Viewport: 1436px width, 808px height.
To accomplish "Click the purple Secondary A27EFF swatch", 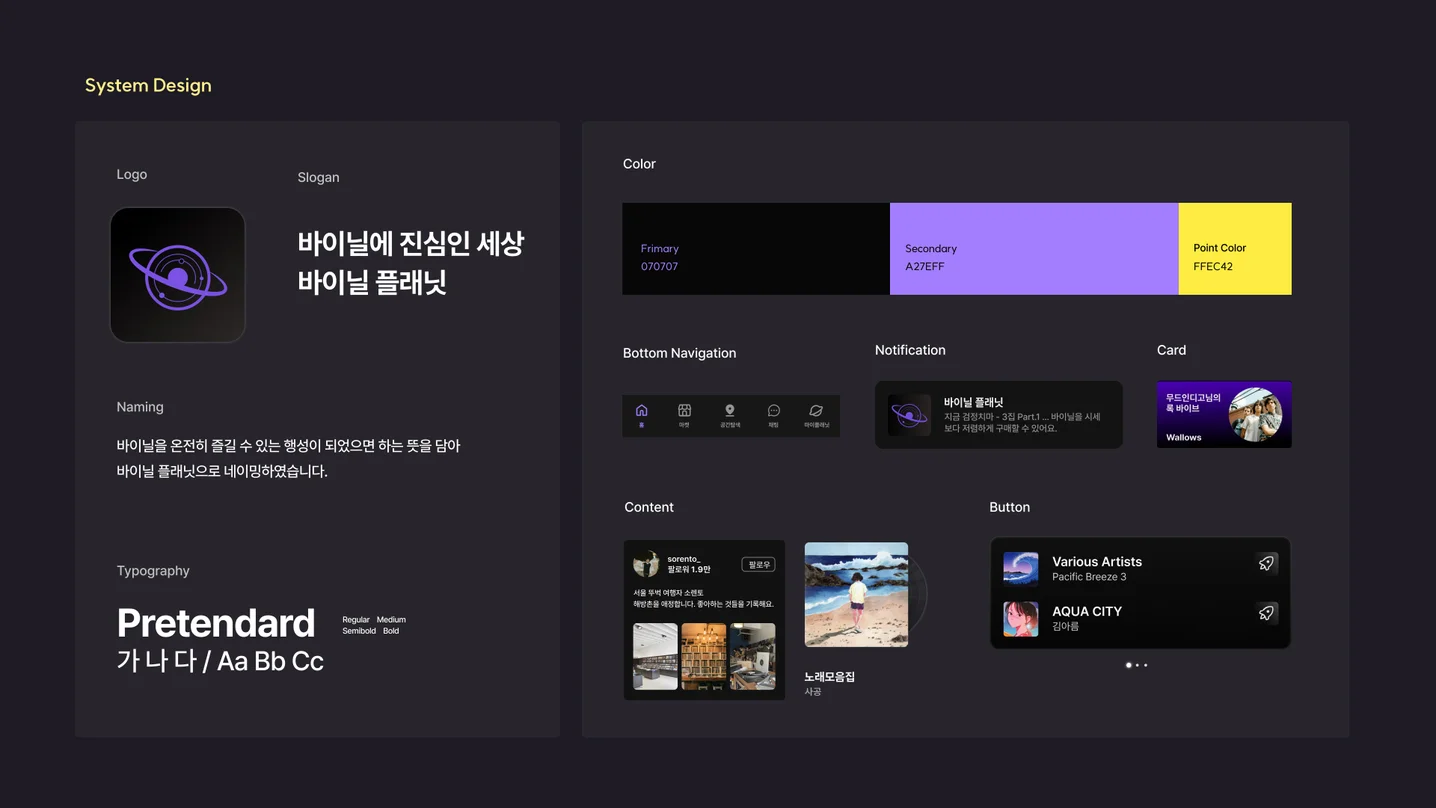I will tap(1034, 249).
